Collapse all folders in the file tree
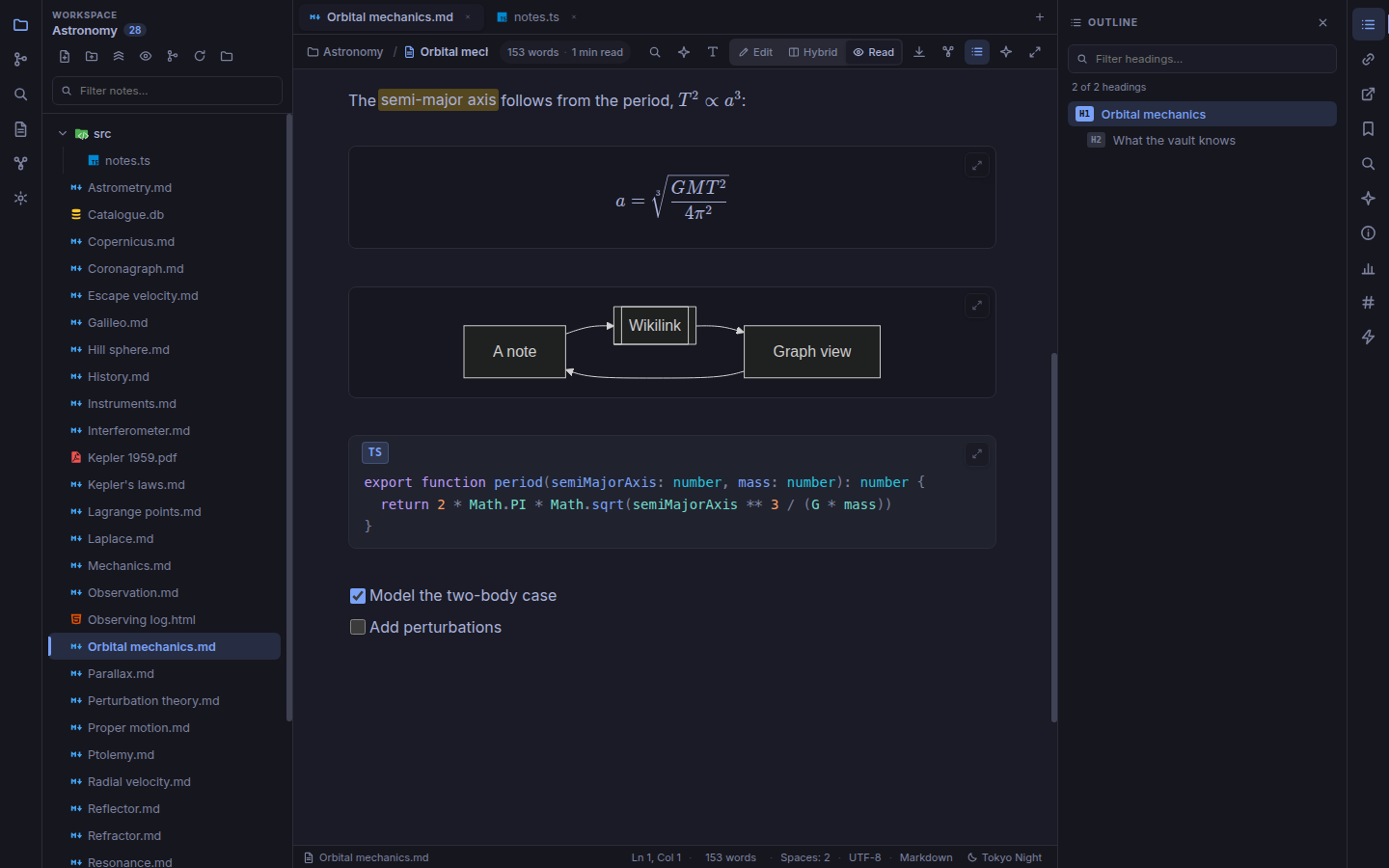1389x868 pixels. (119, 56)
